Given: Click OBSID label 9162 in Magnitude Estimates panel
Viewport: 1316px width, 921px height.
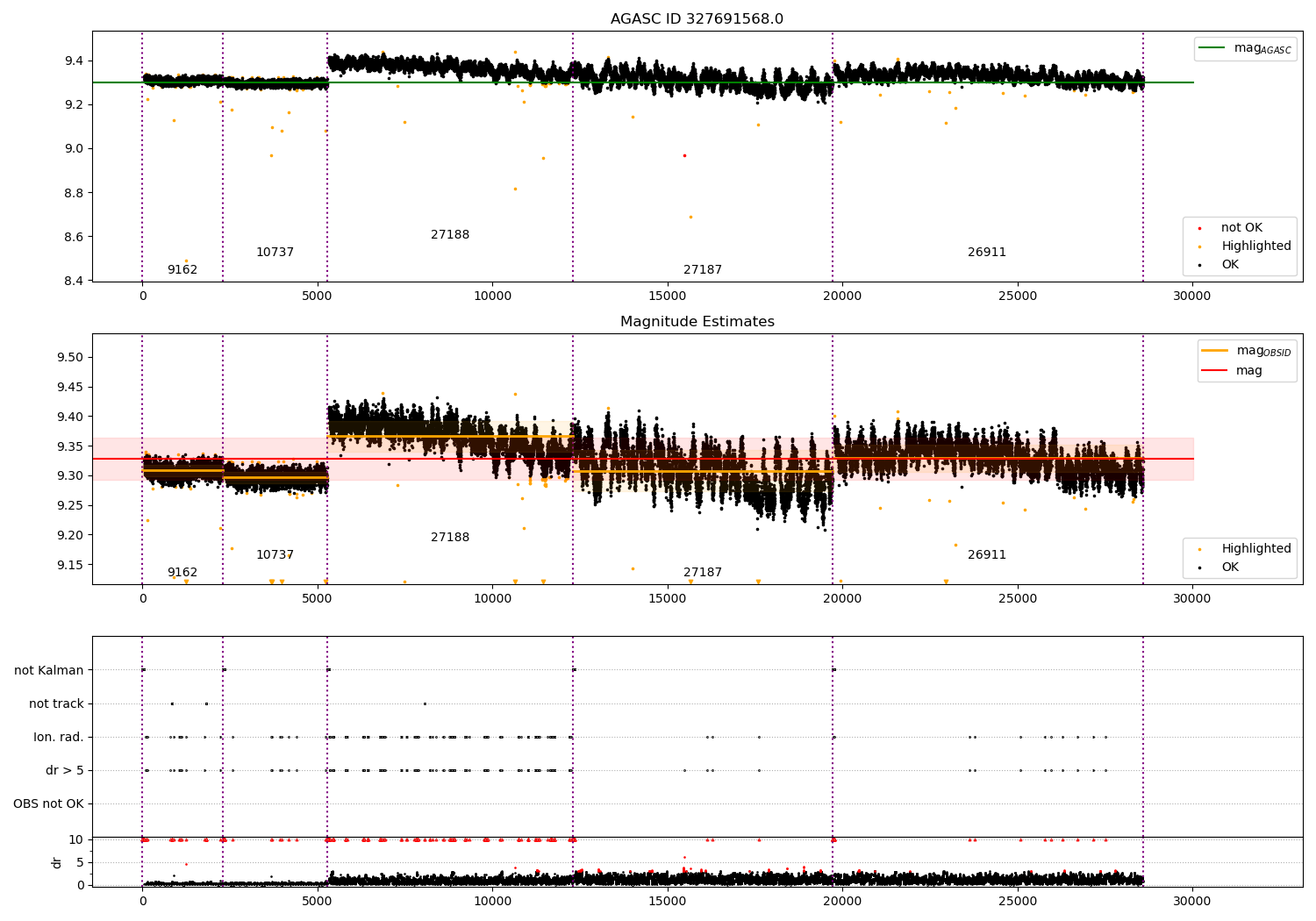Looking at the screenshot, I should click(182, 573).
